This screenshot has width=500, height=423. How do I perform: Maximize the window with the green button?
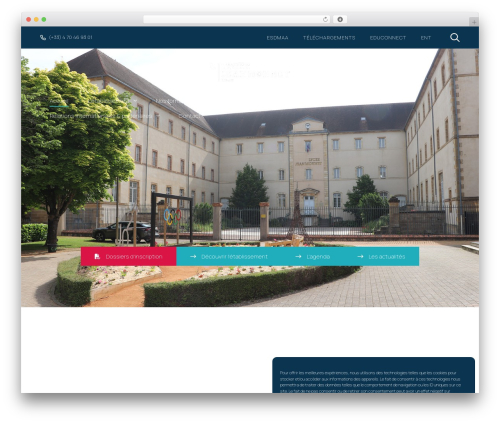click(x=44, y=20)
